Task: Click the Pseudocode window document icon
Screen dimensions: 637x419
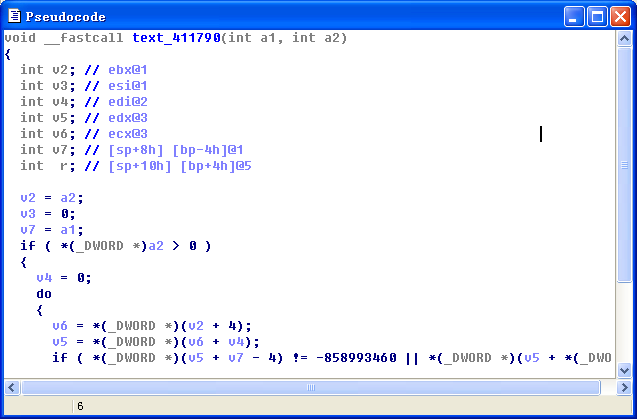Action: click(14, 16)
